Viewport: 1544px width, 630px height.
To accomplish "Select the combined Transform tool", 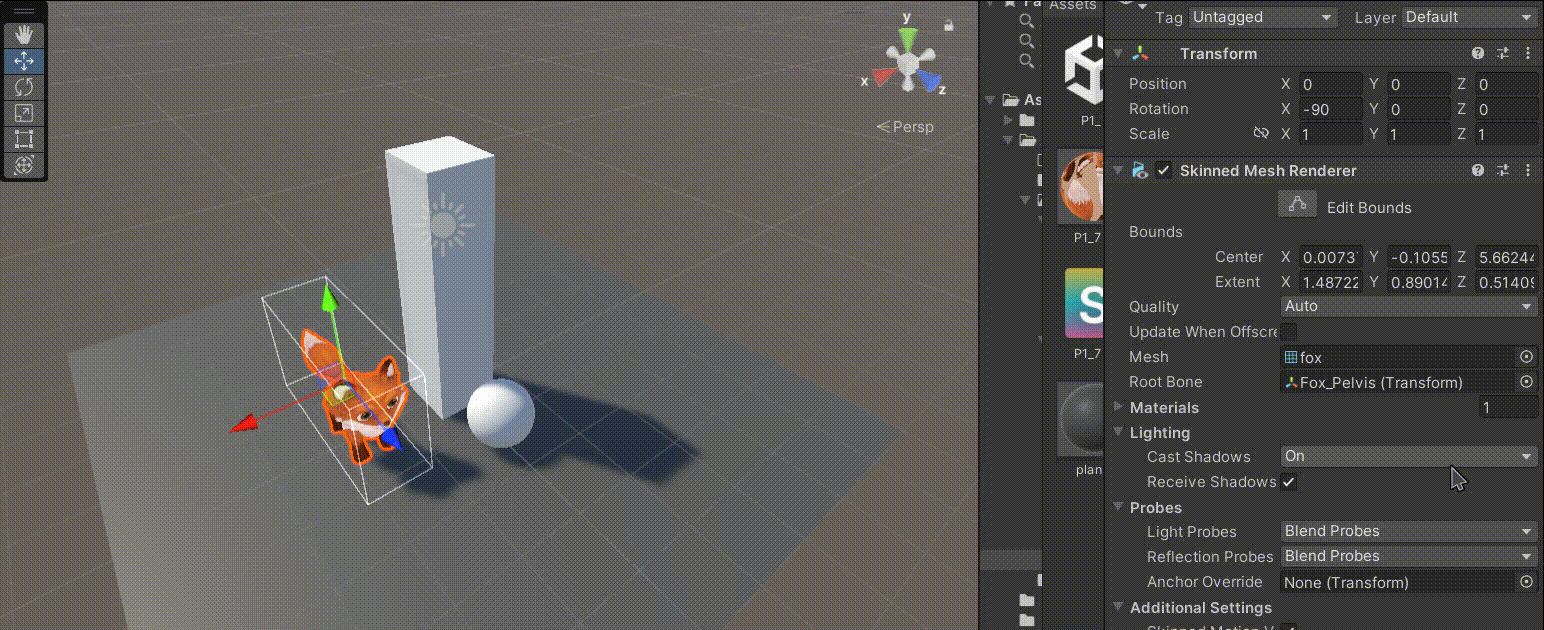I will 24,164.
